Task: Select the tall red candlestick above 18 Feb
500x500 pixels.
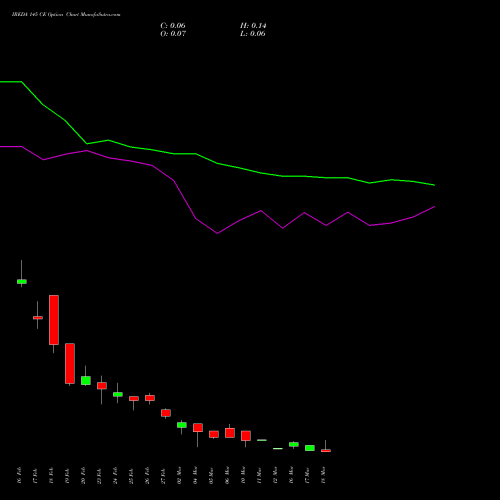Action: pos(54,320)
